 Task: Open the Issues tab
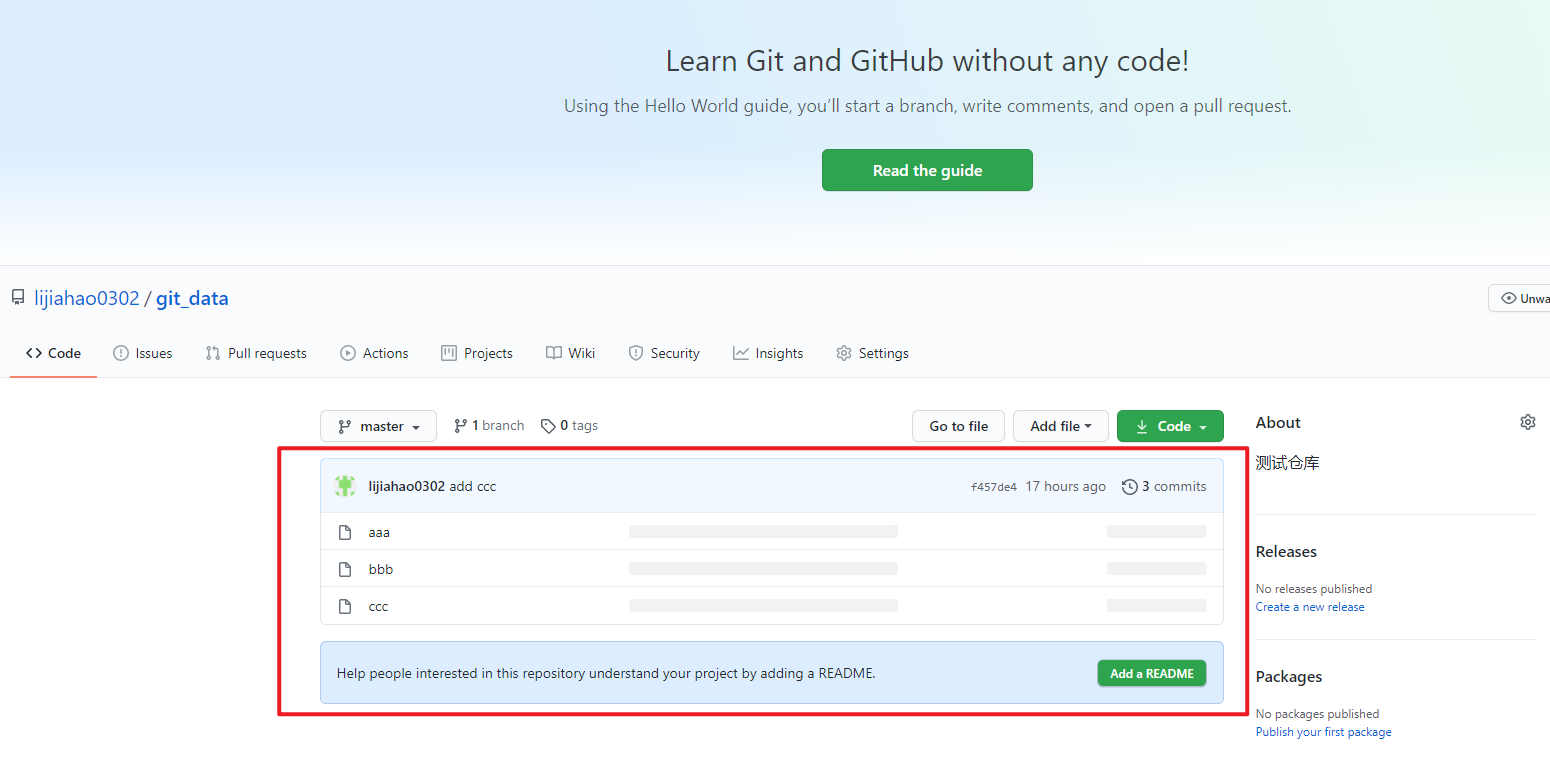143,353
